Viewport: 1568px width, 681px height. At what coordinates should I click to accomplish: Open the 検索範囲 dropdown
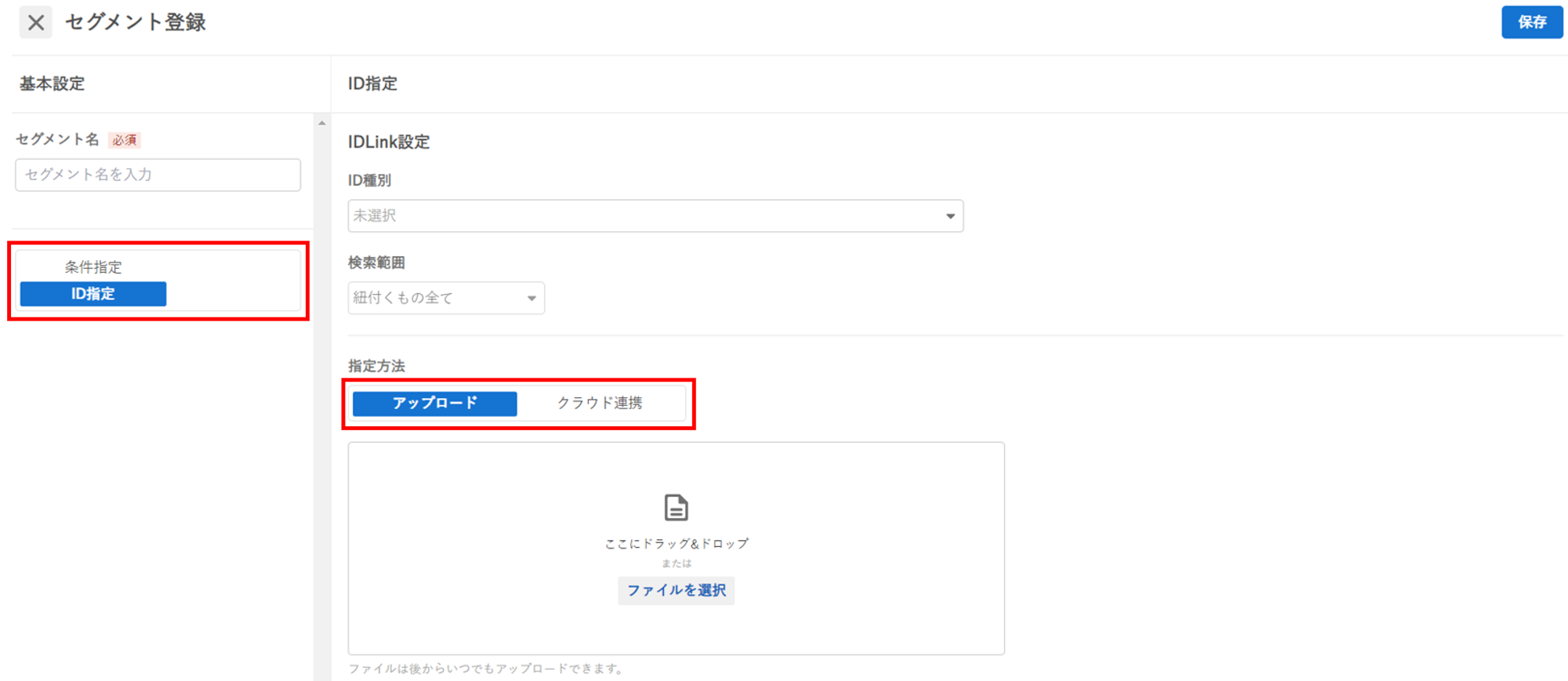(446, 298)
